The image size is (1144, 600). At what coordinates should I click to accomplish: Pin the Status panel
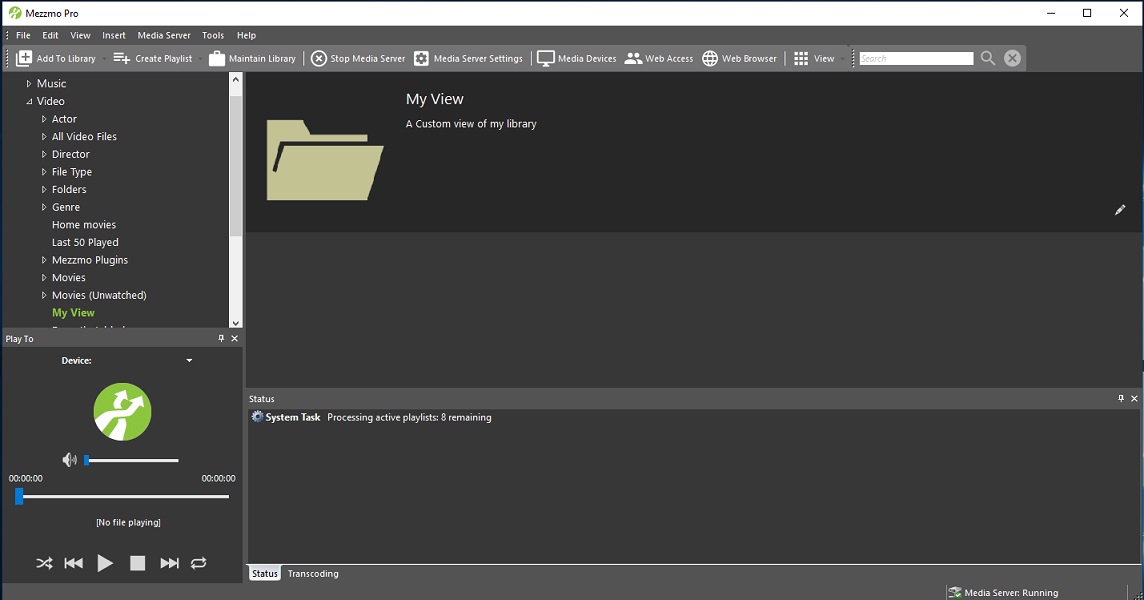(1121, 399)
